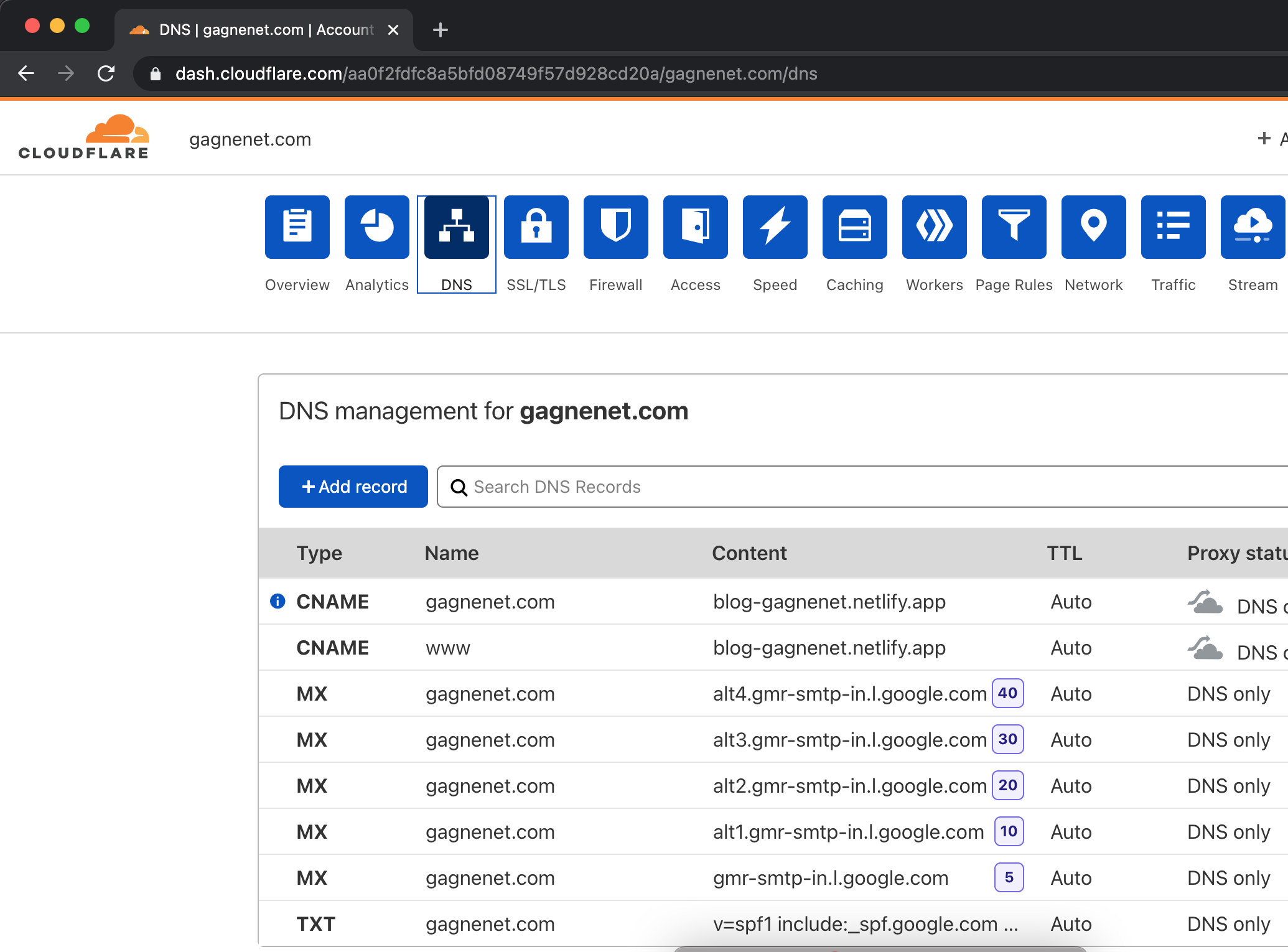Click the priority 20 badge
This screenshot has height=952, width=1288.
1008,785
